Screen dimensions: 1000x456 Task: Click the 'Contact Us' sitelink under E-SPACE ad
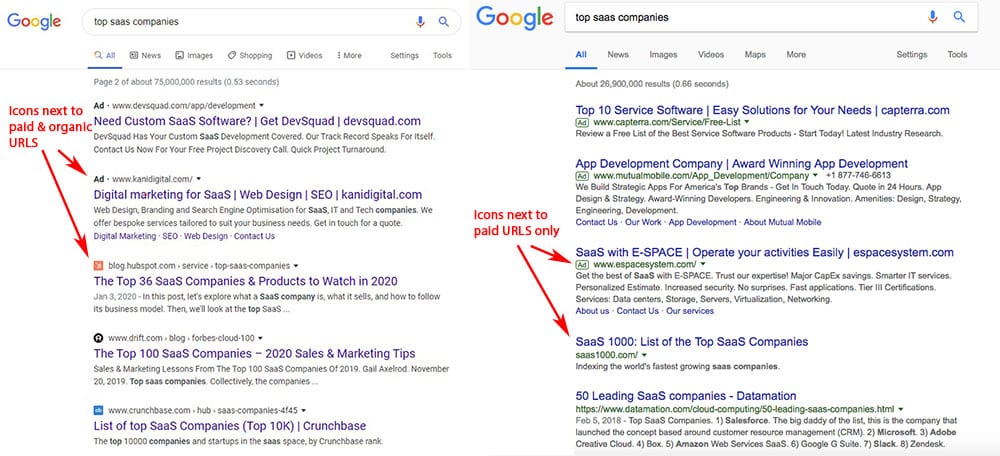click(638, 311)
